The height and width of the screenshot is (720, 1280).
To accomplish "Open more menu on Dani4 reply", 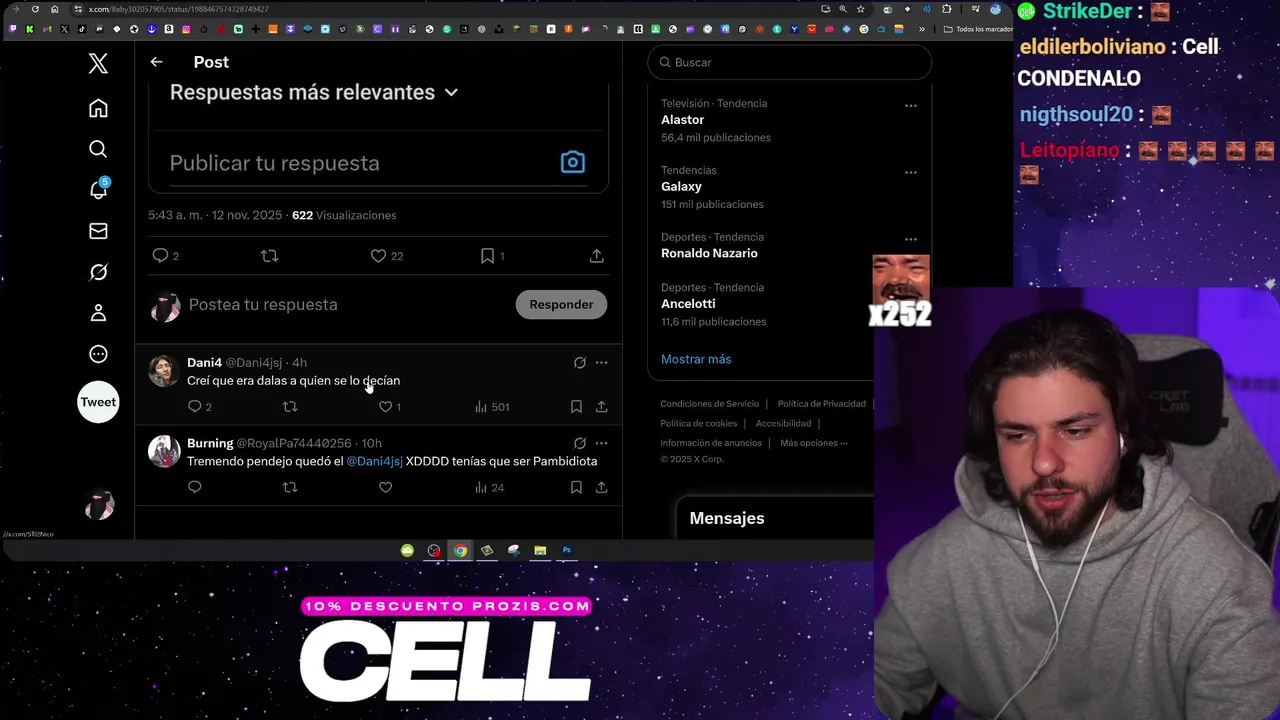I will coord(601,363).
